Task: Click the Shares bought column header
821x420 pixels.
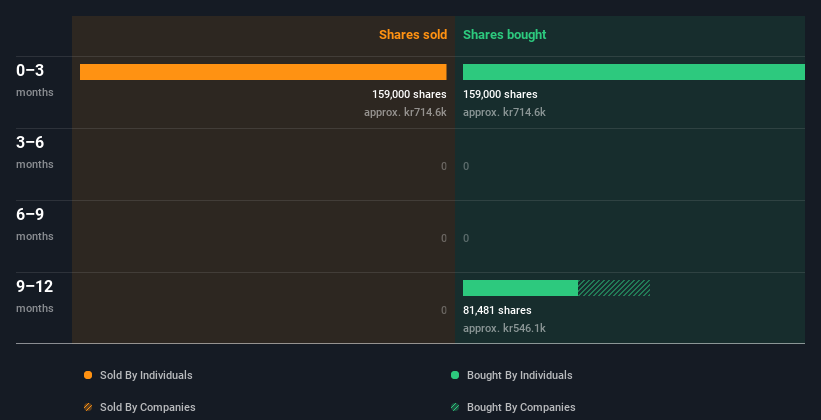Action: coord(505,35)
